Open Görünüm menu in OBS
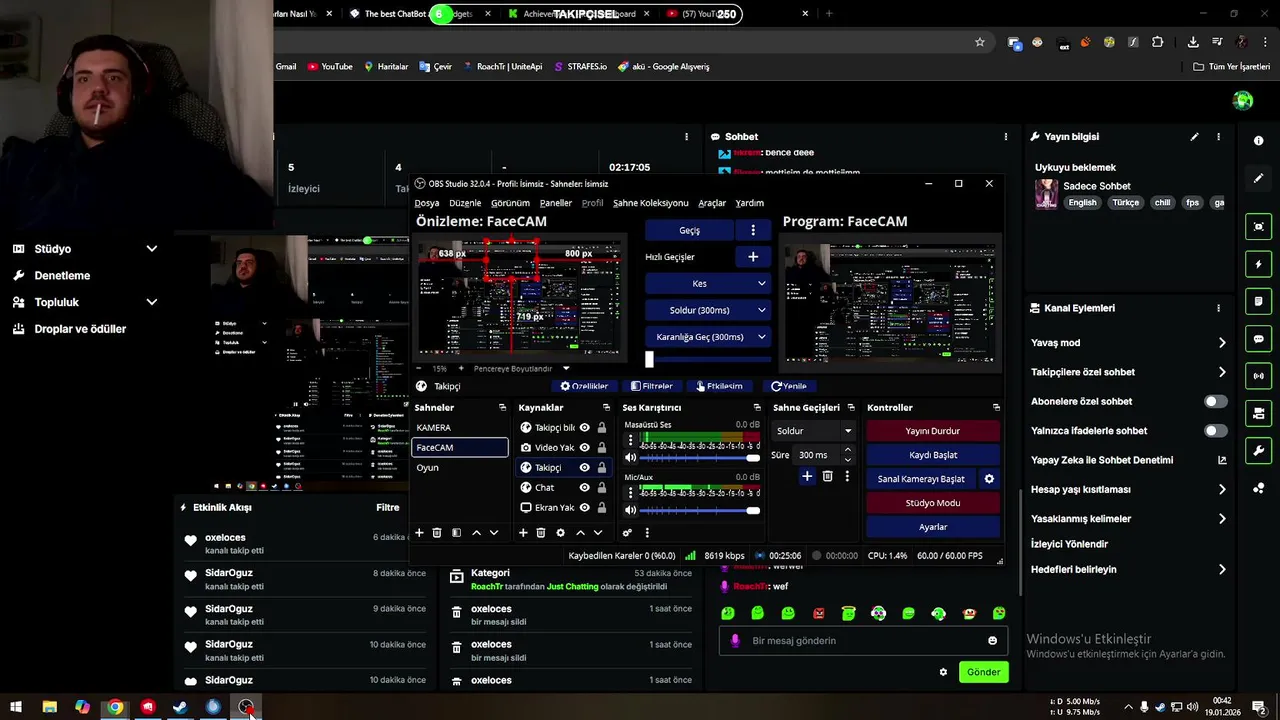Viewport: 1280px width, 720px height. 510,203
